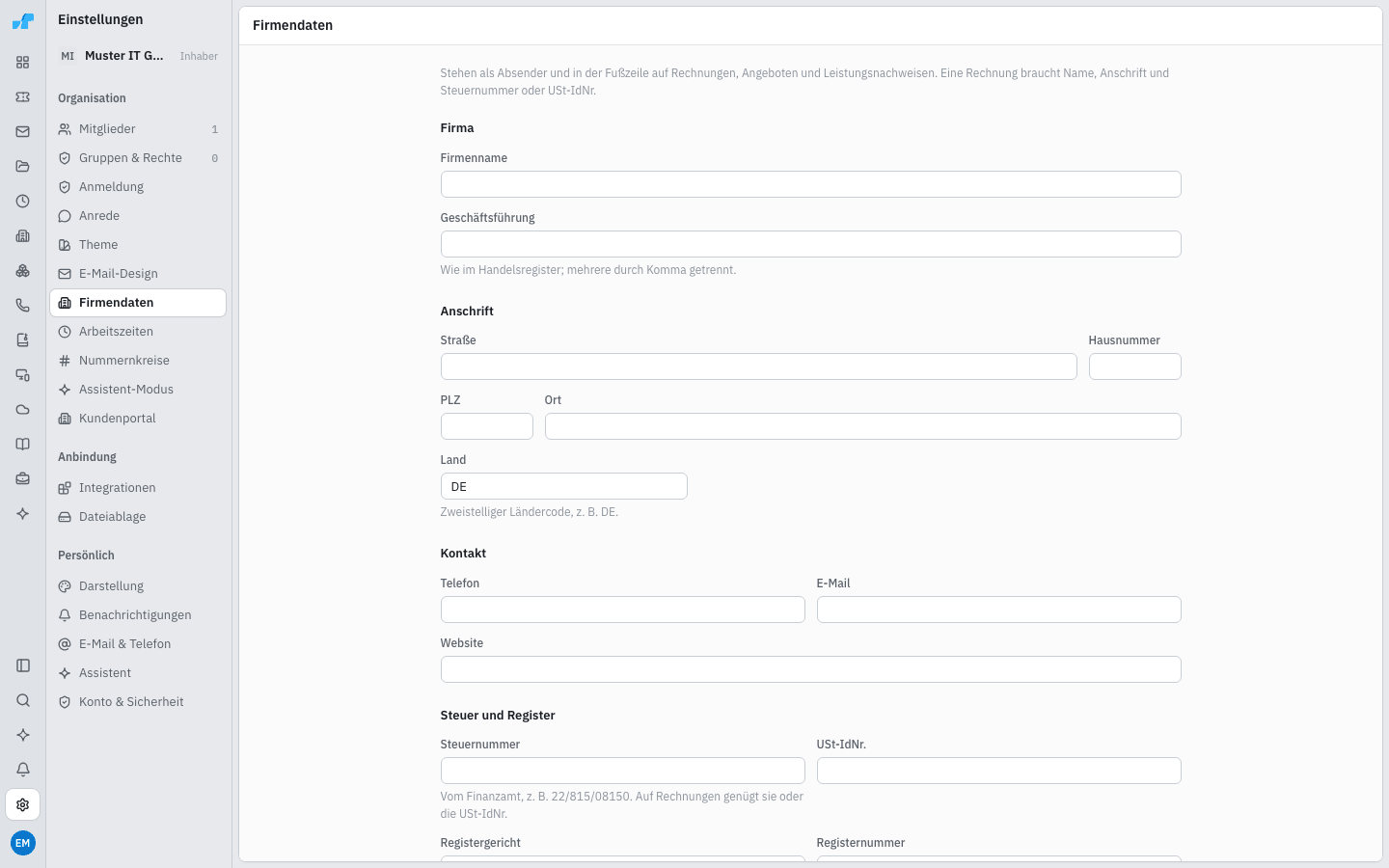Open the mail envelope icon in the icon rail
The image size is (1389, 868).
tap(23, 132)
